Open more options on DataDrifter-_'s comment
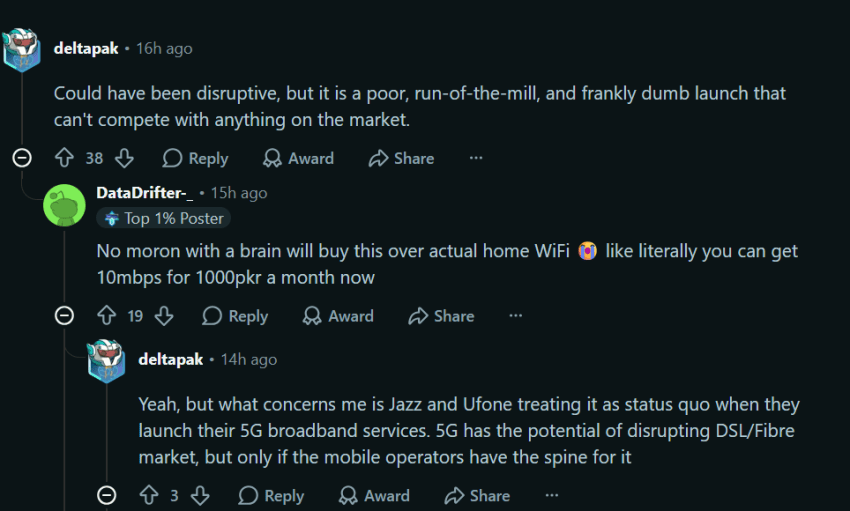 click(x=516, y=316)
